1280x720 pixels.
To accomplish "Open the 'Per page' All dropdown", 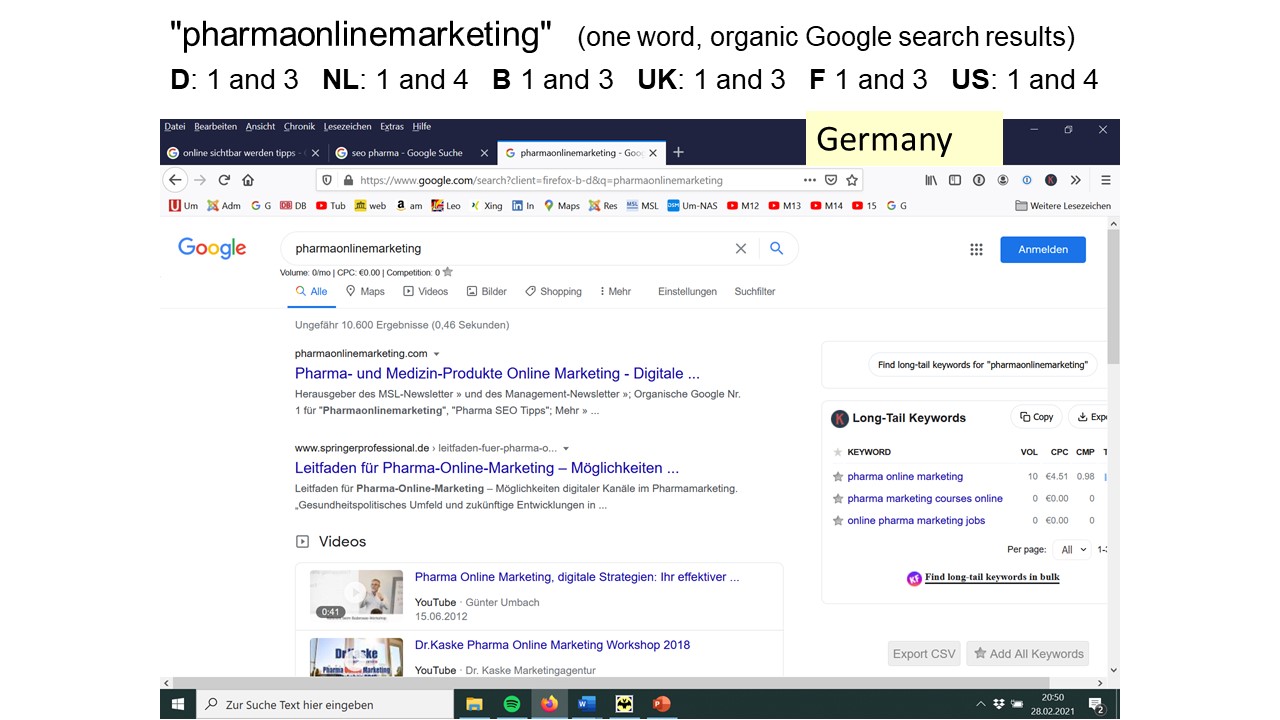I will [x=1074, y=550].
